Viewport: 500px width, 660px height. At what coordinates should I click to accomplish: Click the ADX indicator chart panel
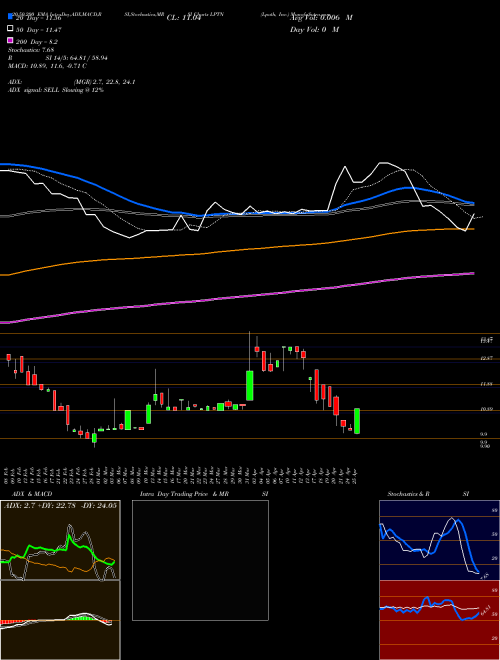point(60,540)
